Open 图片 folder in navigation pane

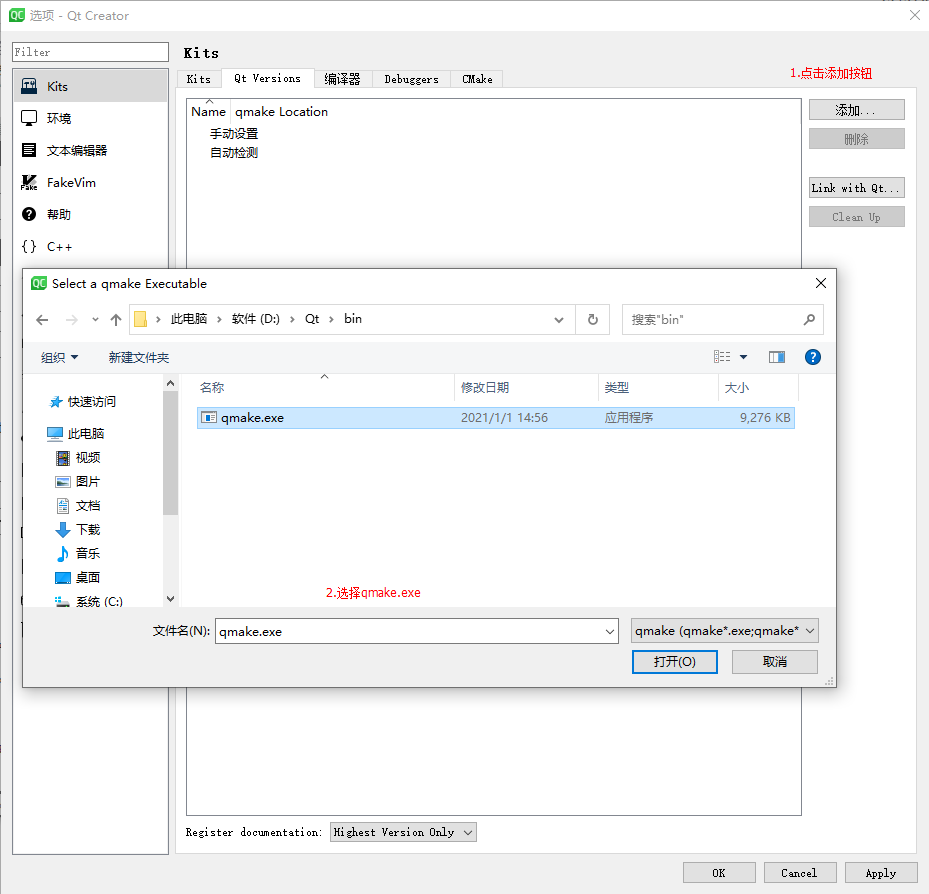coord(78,482)
